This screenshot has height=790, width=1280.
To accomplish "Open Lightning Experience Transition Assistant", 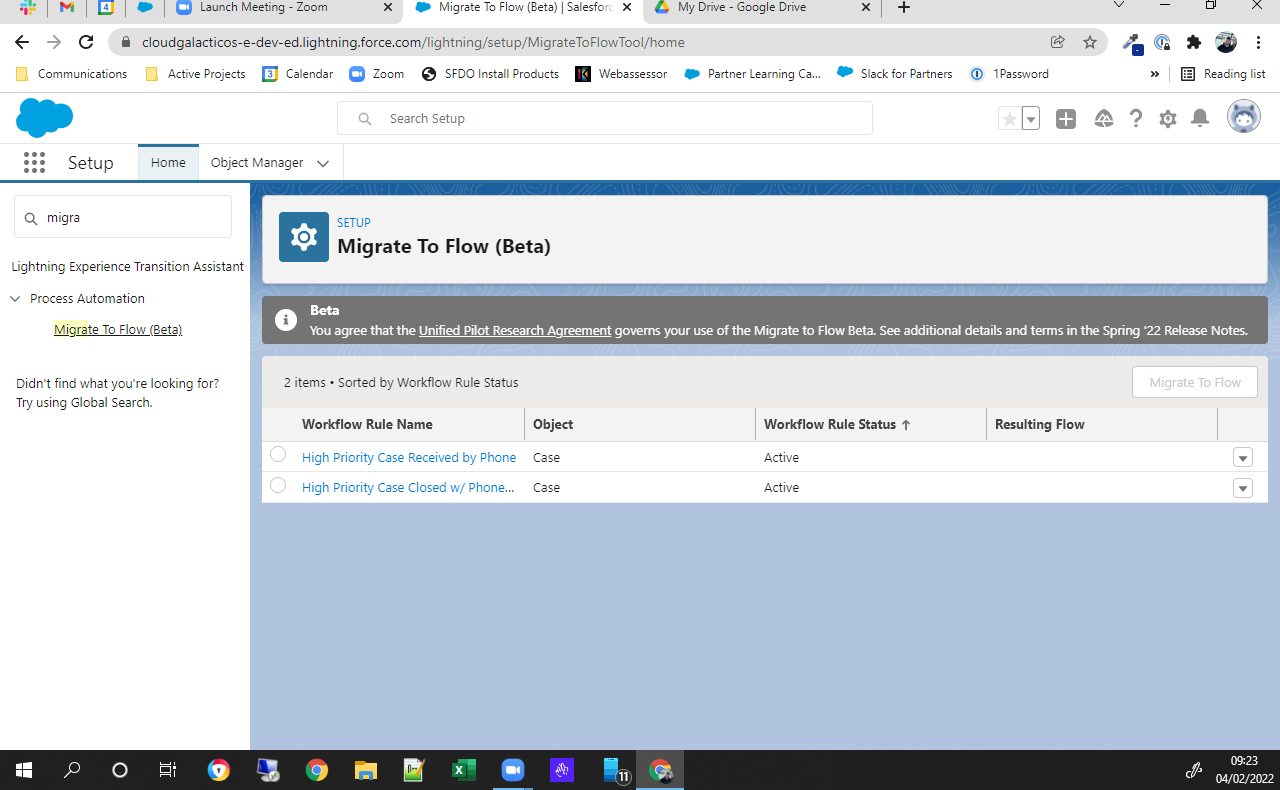I will (x=127, y=266).
